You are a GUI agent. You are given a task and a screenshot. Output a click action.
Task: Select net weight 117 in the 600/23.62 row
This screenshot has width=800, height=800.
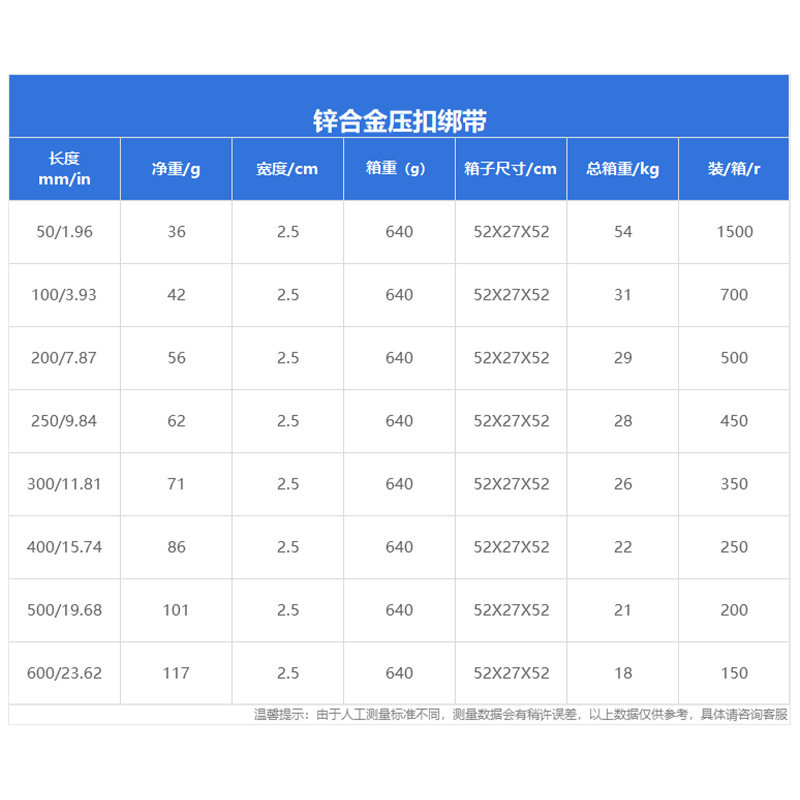(176, 673)
